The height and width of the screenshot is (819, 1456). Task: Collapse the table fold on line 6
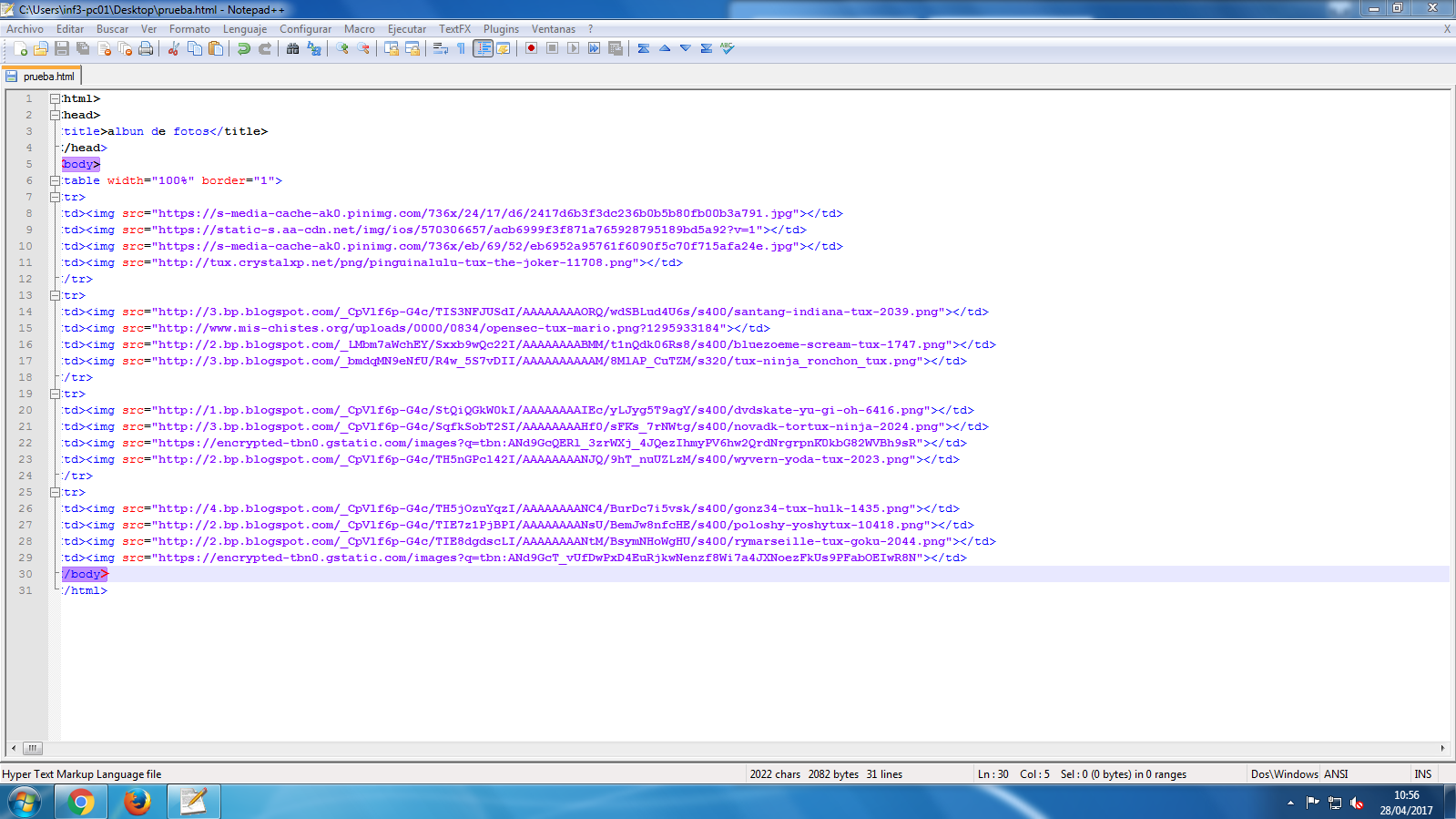55,180
